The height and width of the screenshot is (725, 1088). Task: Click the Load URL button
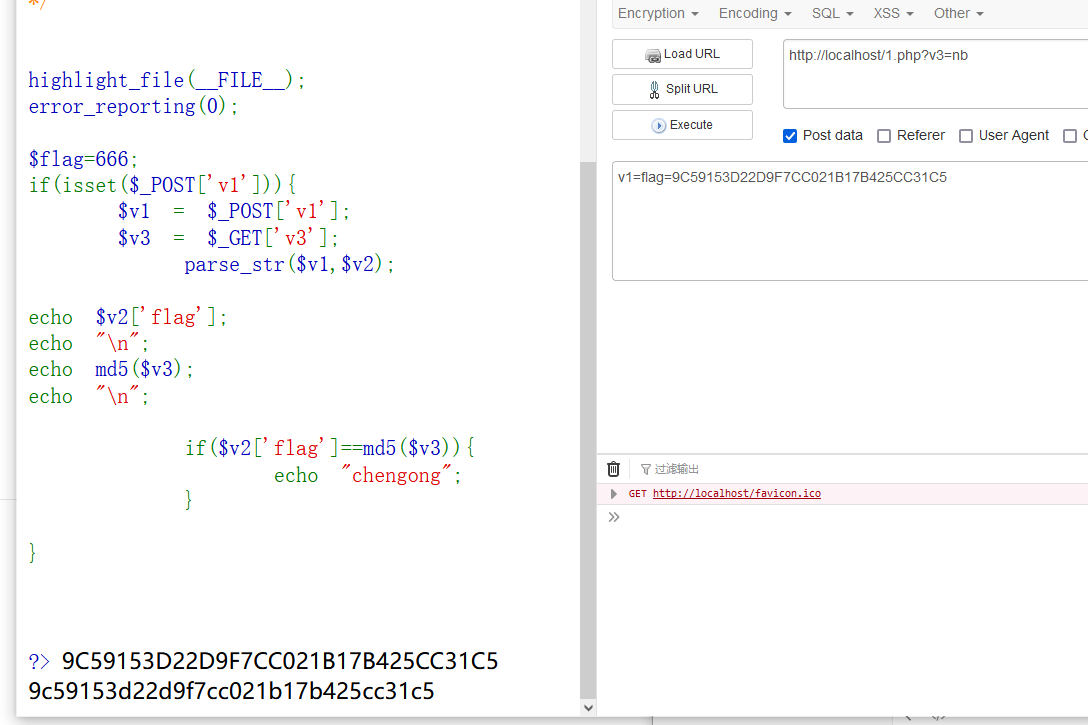pyautogui.click(x=682, y=54)
